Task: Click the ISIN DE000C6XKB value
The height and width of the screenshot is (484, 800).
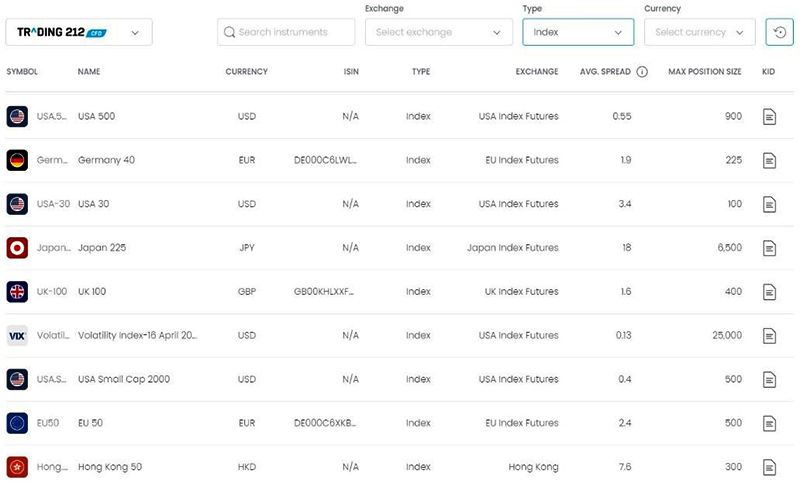Action: click(325, 423)
